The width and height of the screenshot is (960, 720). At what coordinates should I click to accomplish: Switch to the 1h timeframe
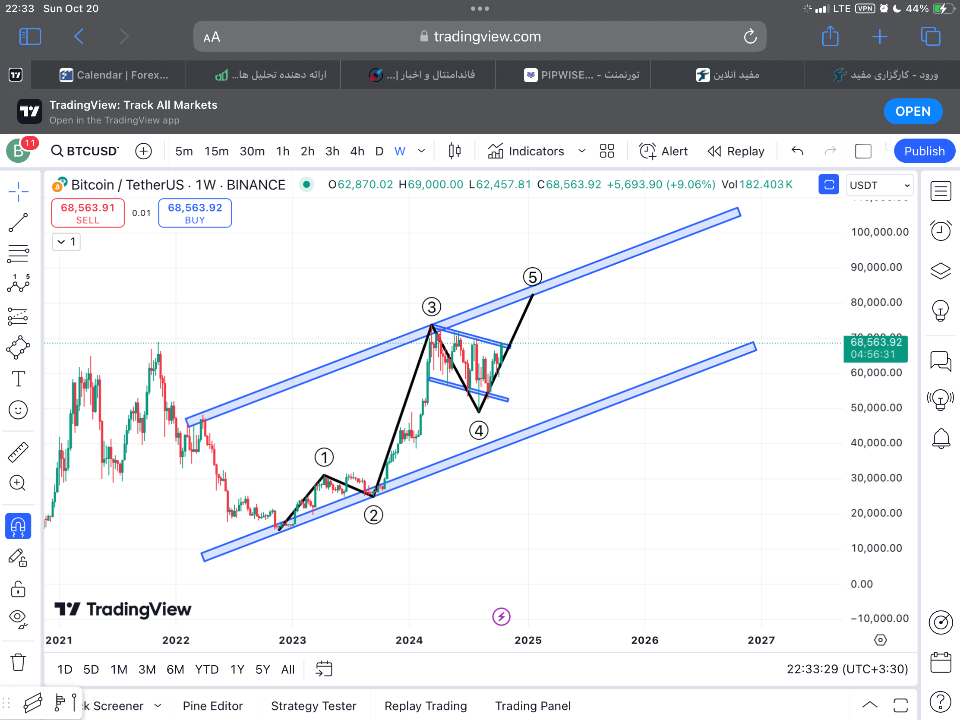[x=283, y=151]
